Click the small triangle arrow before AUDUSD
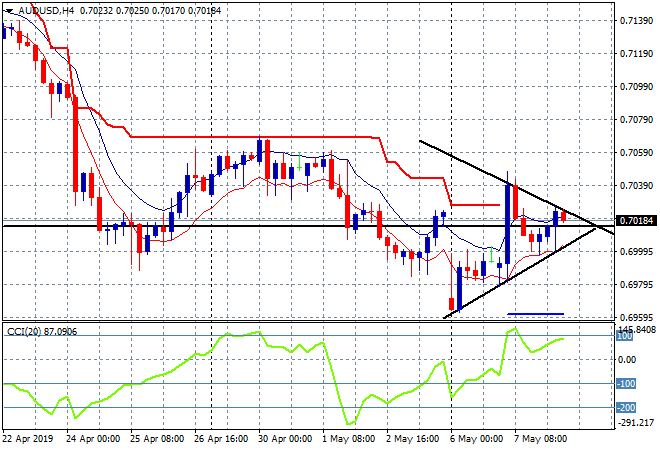 (x=9, y=11)
